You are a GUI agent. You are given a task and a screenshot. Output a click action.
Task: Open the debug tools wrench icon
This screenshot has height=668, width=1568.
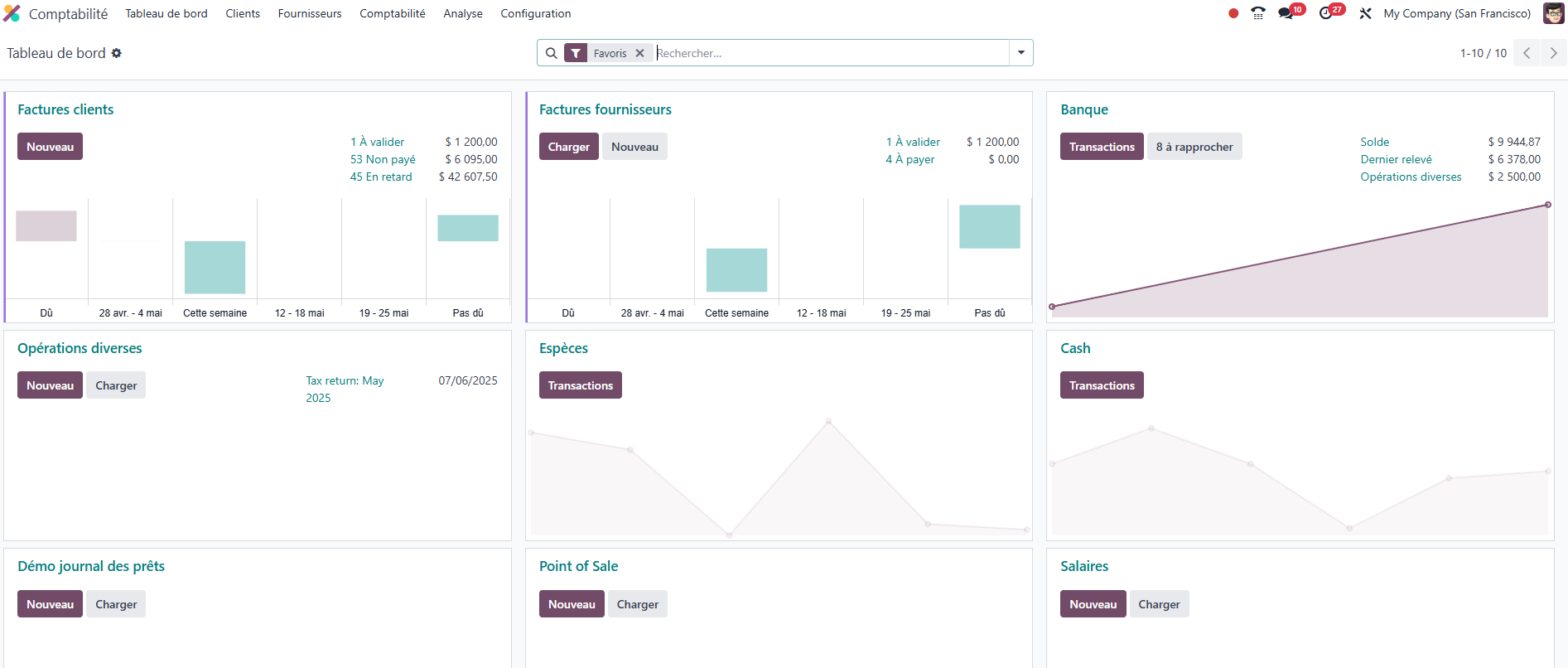pyautogui.click(x=1366, y=13)
